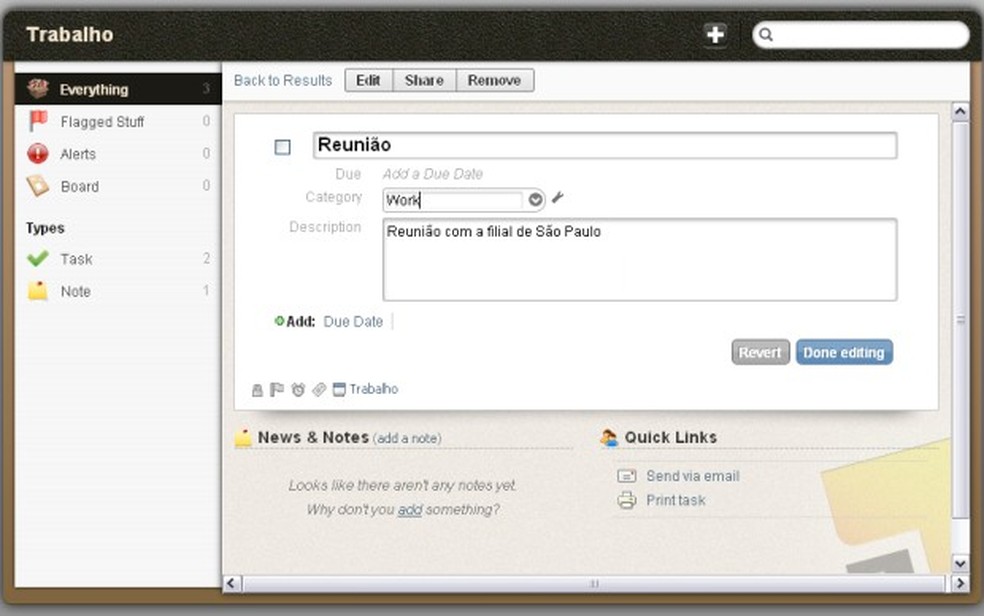This screenshot has height=616, width=984.
Task: Click the alarm clock icon
Action: (x=298, y=390)
